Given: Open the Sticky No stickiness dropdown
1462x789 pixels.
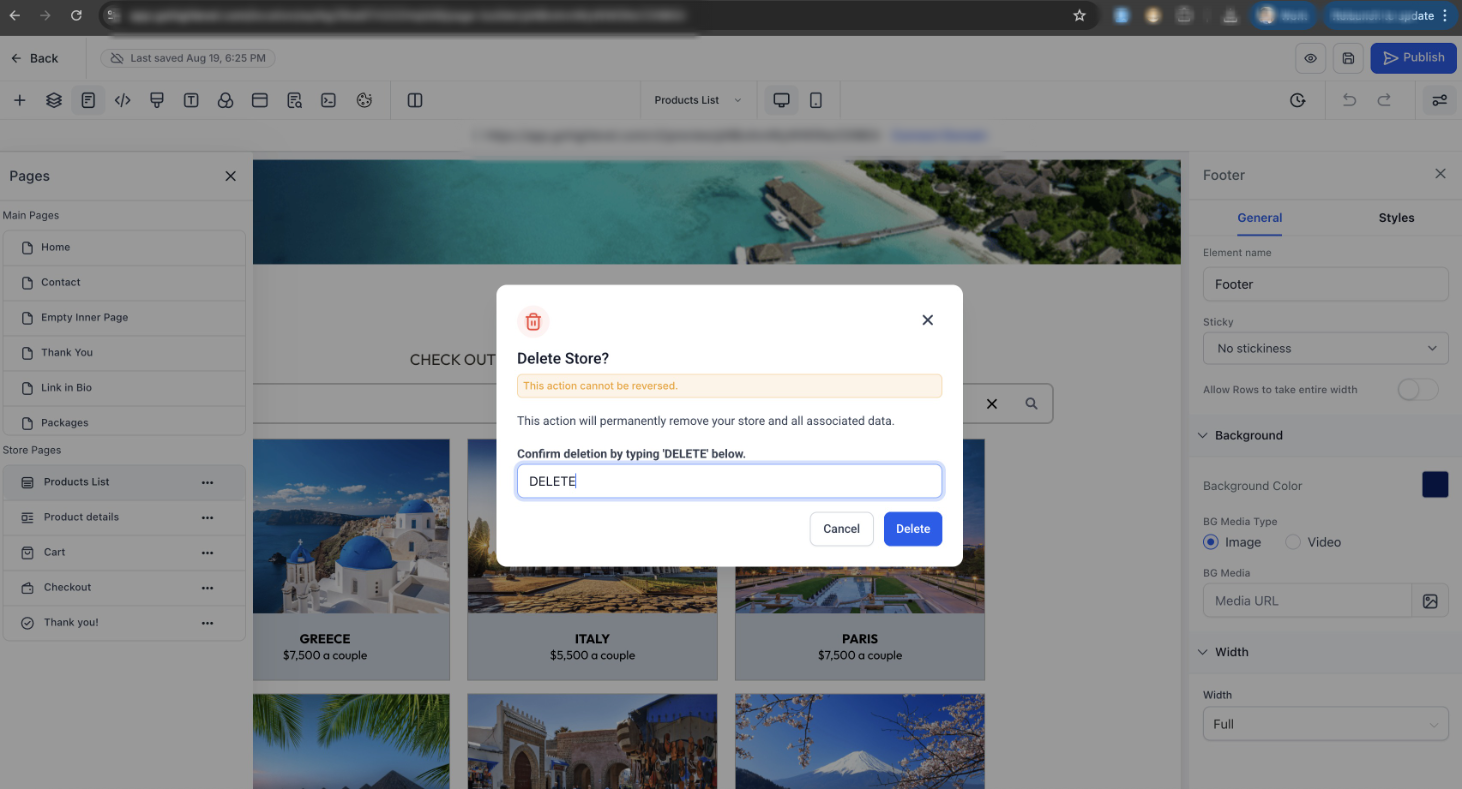Looking at the screenshot, I should [x=1325, y=348].
